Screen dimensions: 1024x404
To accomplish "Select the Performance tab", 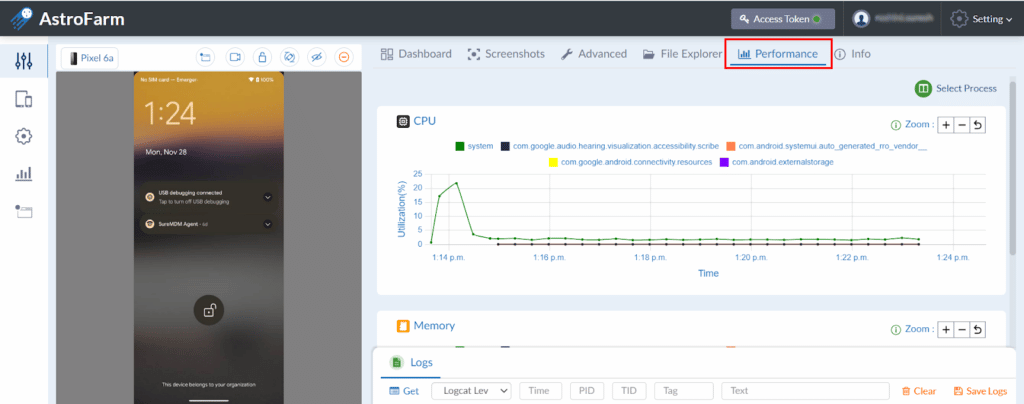I will click(778, 54).
